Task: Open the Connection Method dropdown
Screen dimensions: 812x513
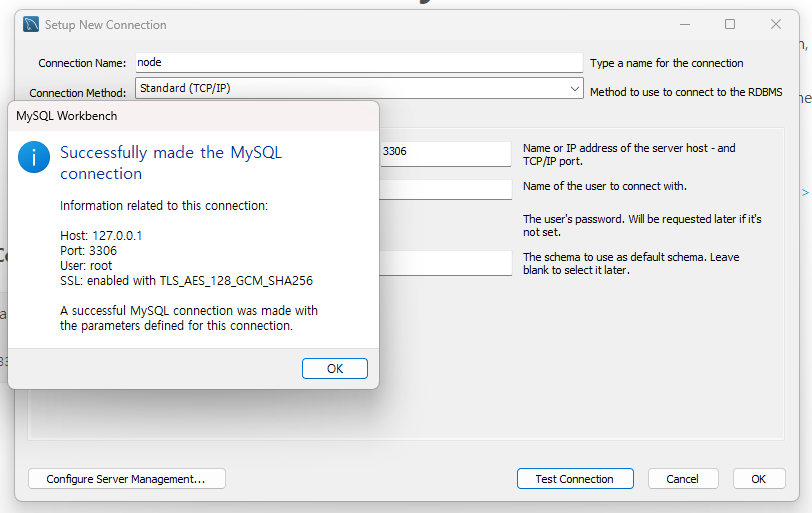Action: (359, 88)
